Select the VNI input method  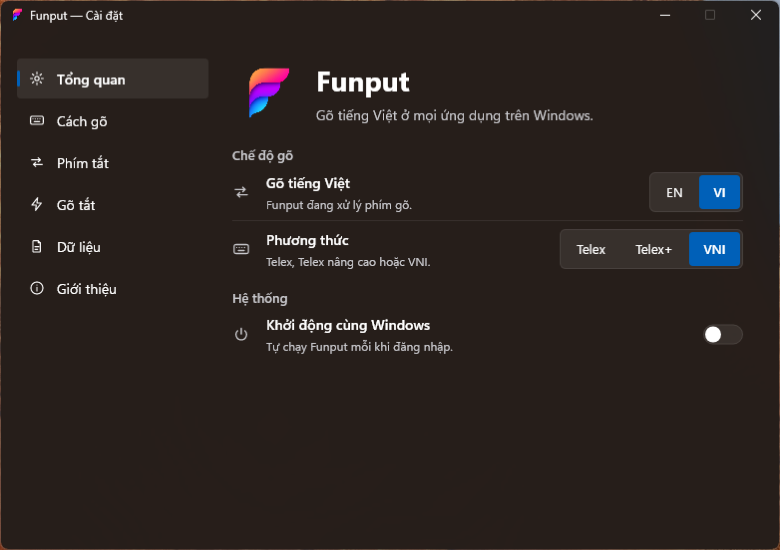(x=714, y=249)
